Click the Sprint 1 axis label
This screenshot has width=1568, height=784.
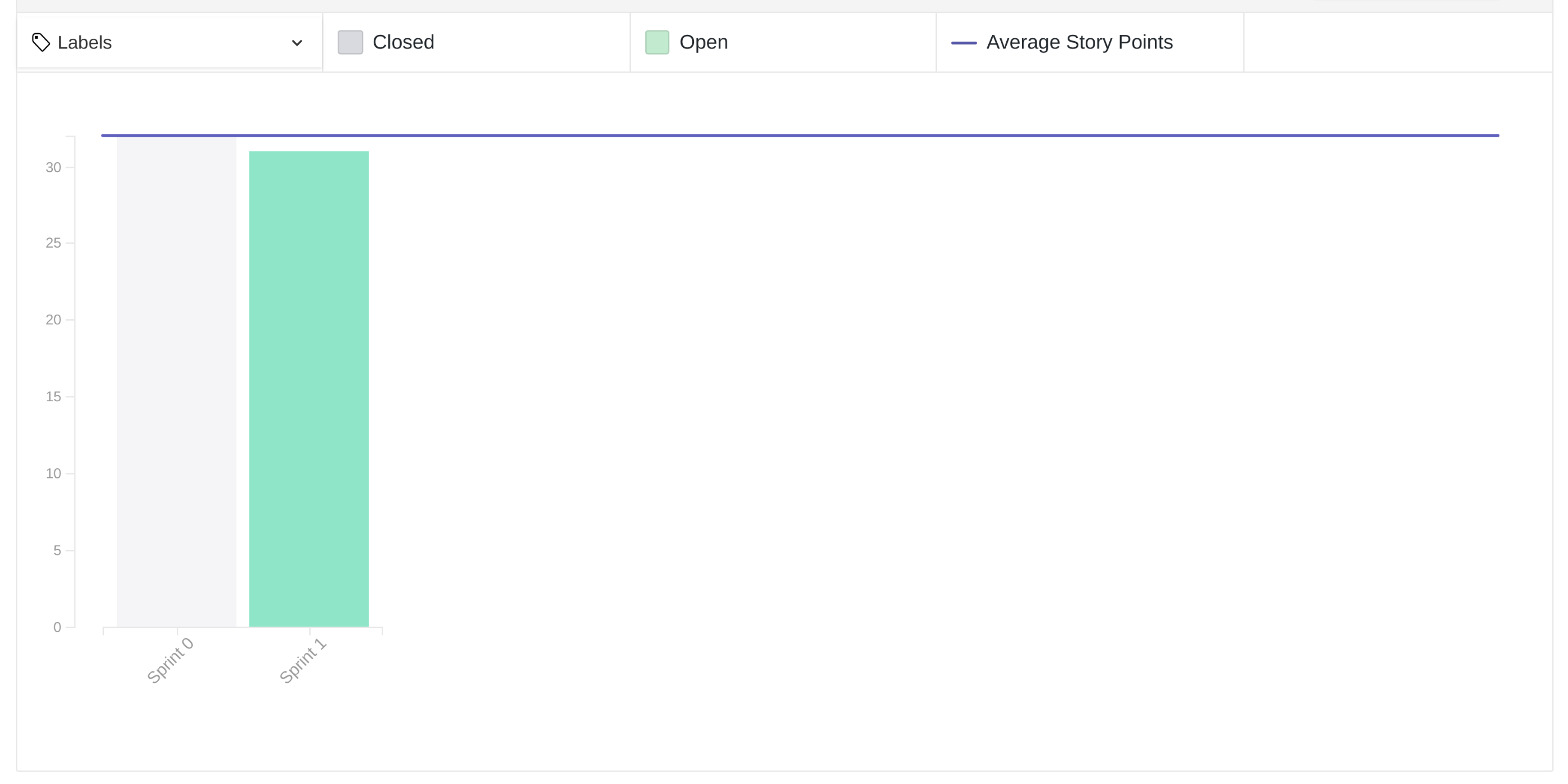(303, 660)
